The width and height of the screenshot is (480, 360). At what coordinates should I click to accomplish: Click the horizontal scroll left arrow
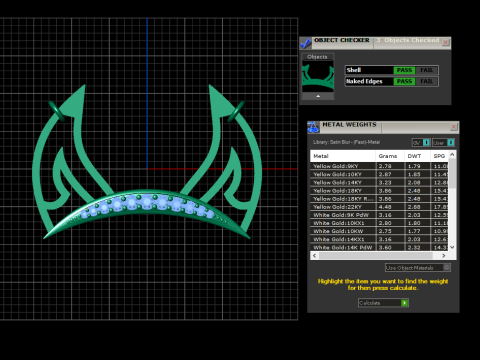pyautogui.click(x=314, y=256)
